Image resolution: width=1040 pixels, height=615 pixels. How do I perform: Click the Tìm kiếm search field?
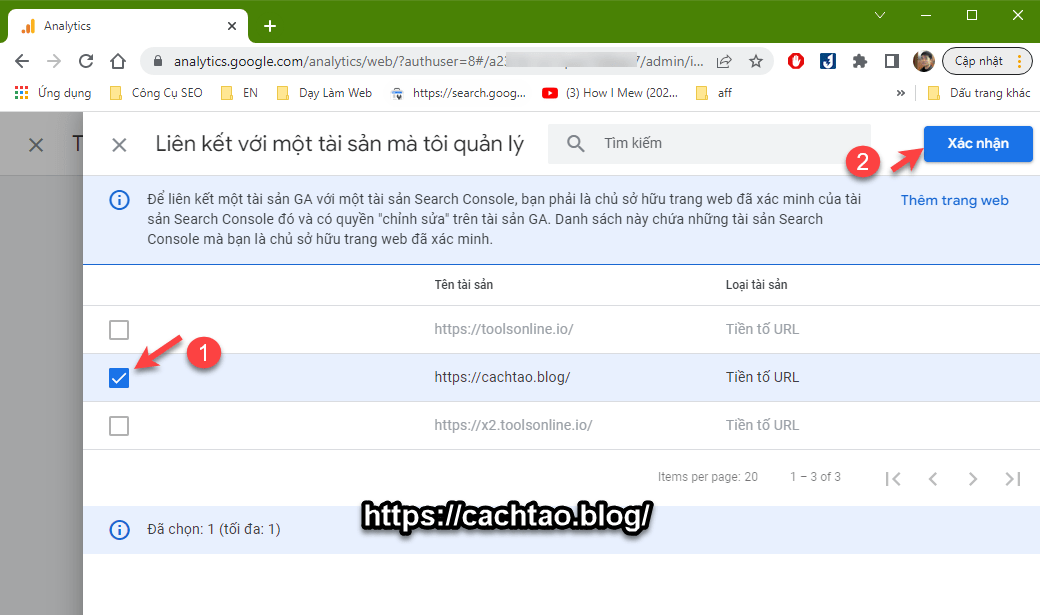[x=709, y=143]
